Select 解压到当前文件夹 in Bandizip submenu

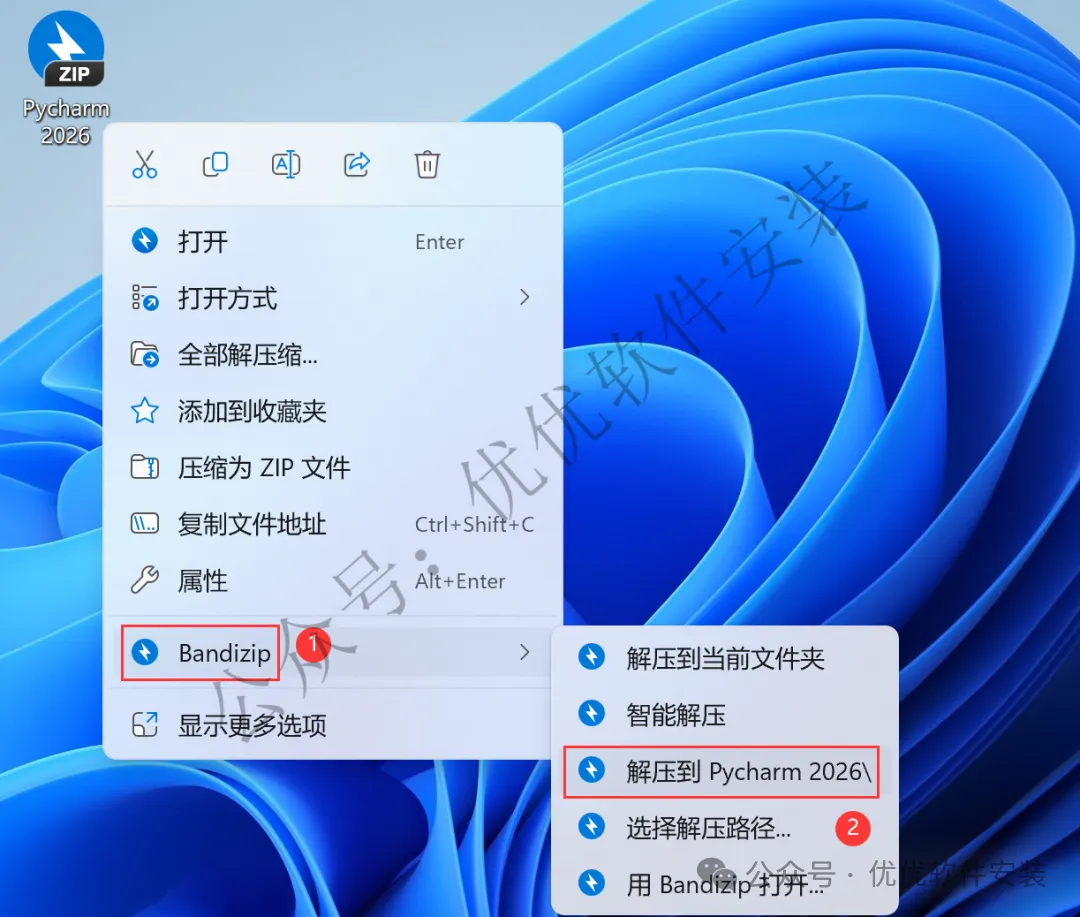click(x=725, y=658)
